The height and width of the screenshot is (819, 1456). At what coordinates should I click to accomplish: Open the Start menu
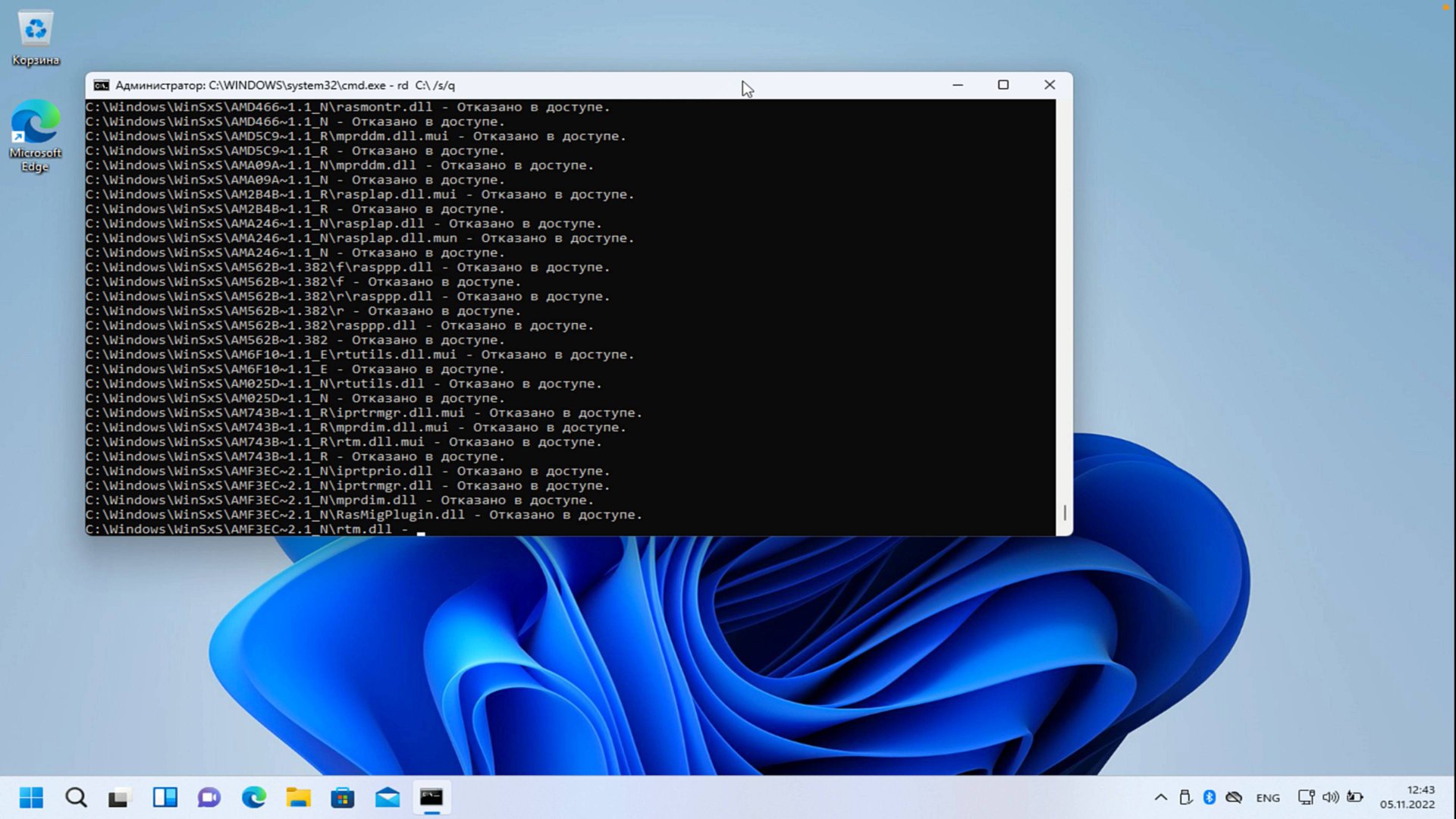point(32,797)
